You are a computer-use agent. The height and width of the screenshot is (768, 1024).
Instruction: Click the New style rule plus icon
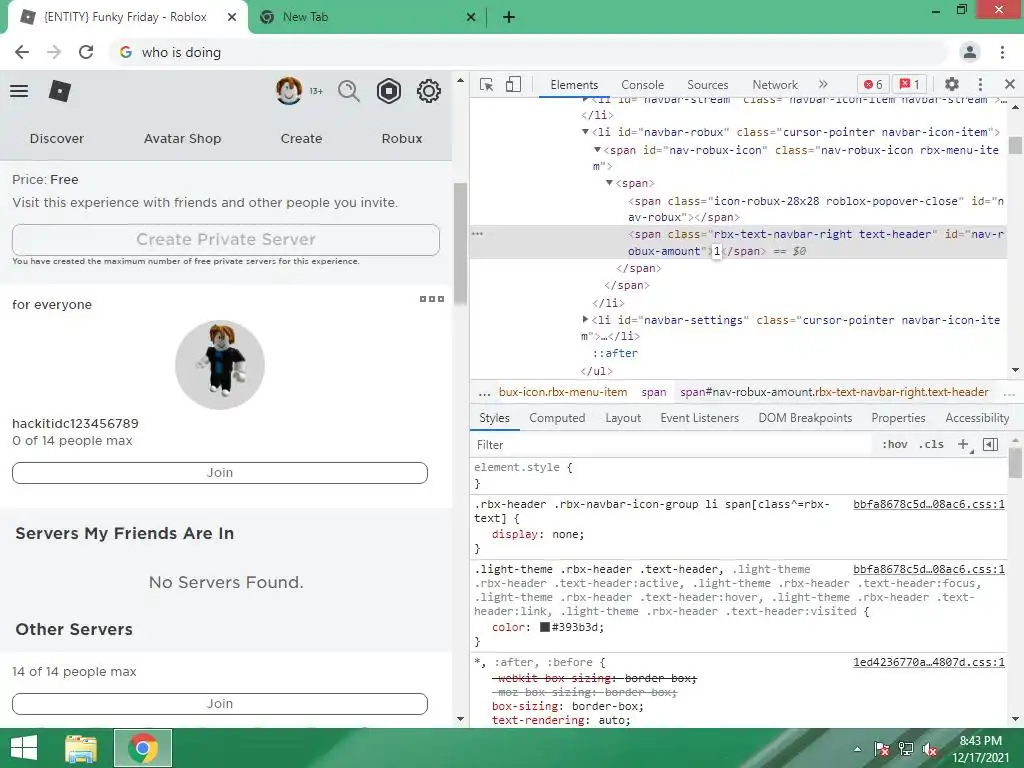coord(963,445)
